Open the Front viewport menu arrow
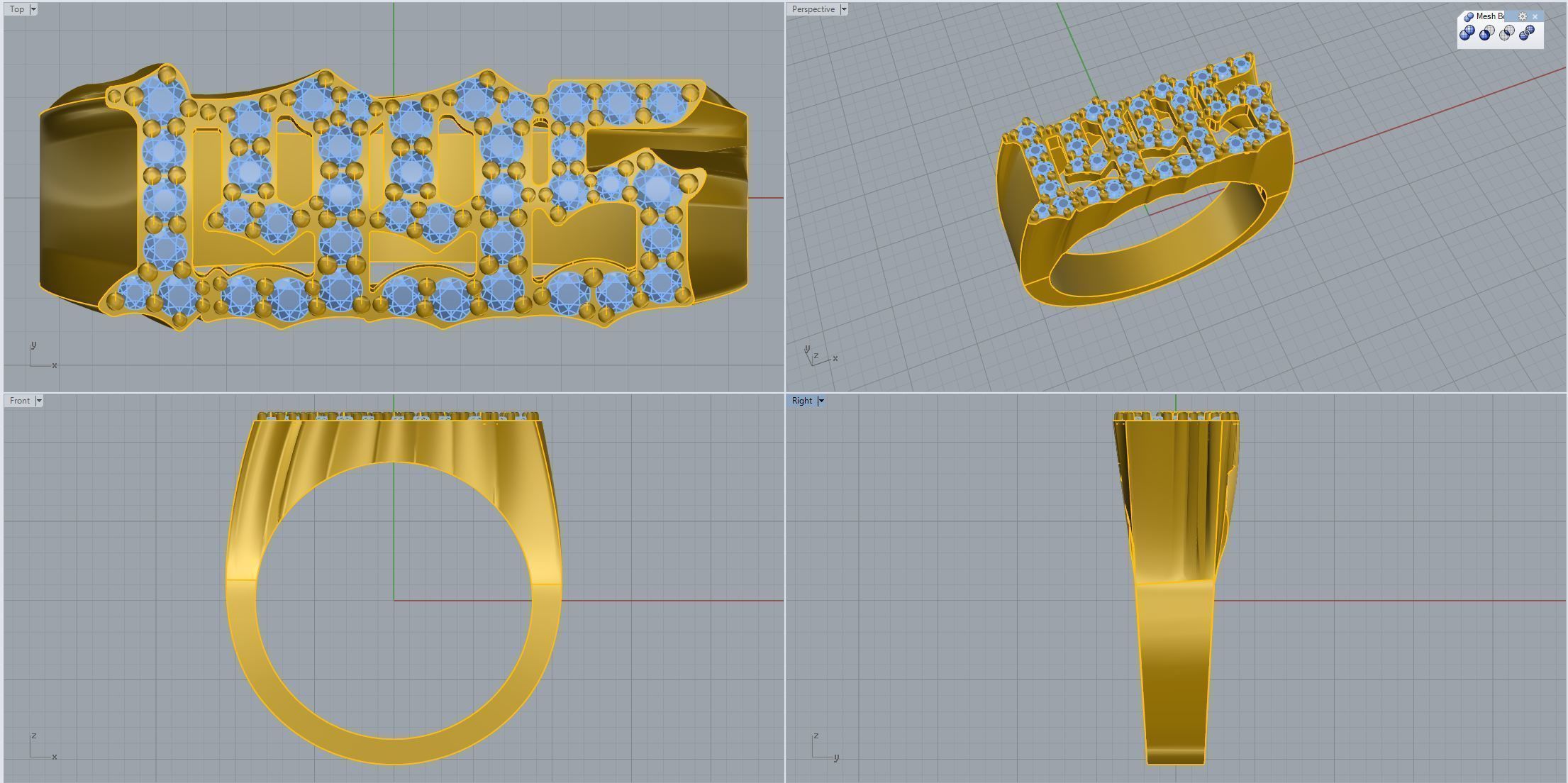The height and width of the screenshot is (783, 1568). [39, 401]
